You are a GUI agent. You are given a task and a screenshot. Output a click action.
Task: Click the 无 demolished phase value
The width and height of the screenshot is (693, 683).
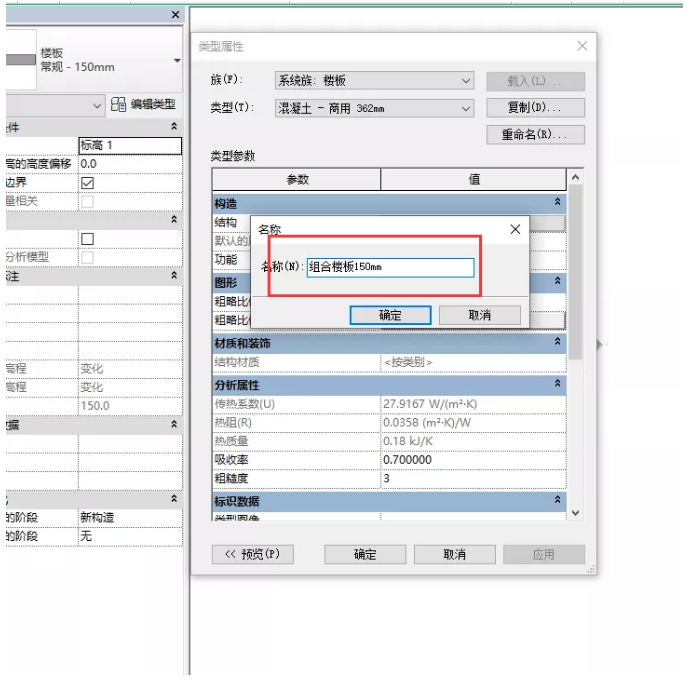pos(130,536)
